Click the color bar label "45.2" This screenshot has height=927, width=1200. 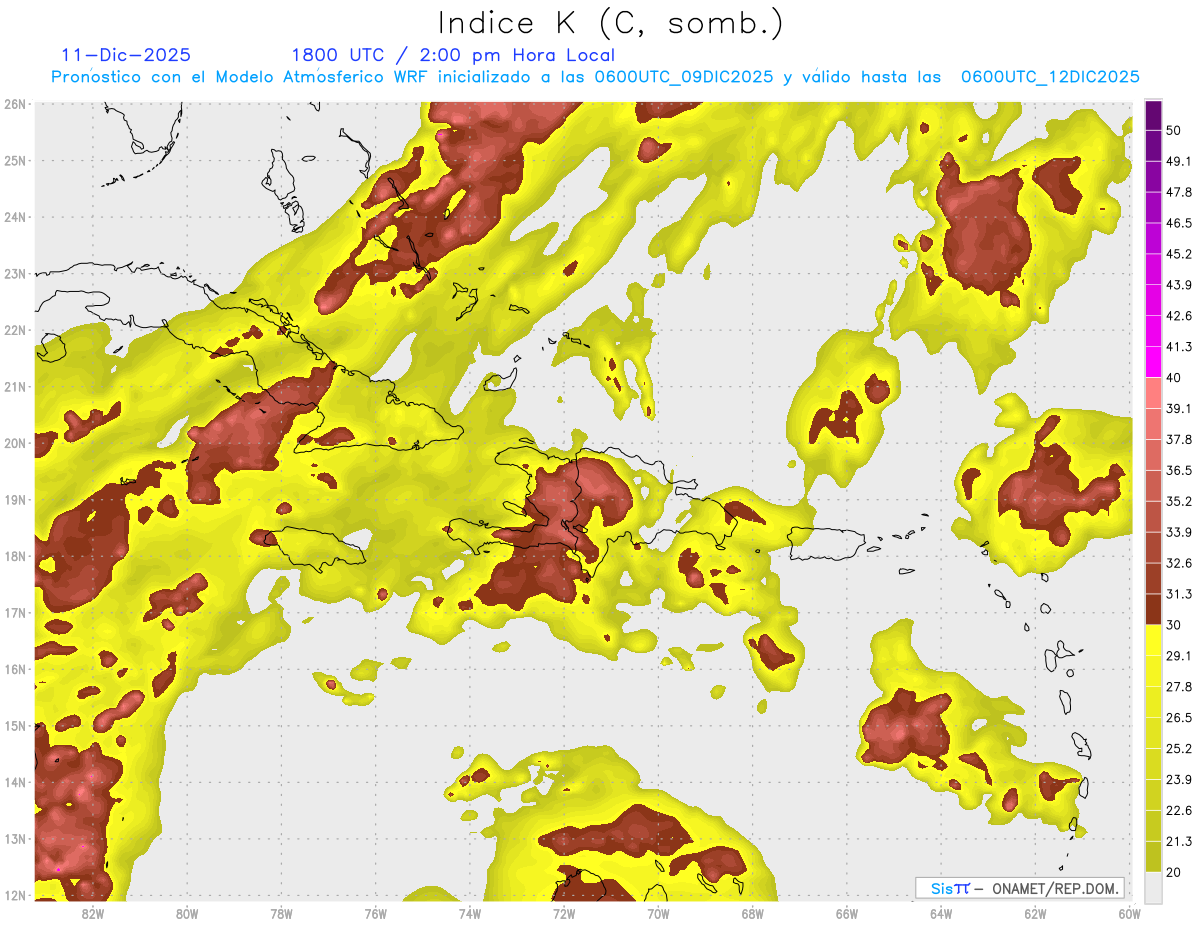[x=1179, y=254]
